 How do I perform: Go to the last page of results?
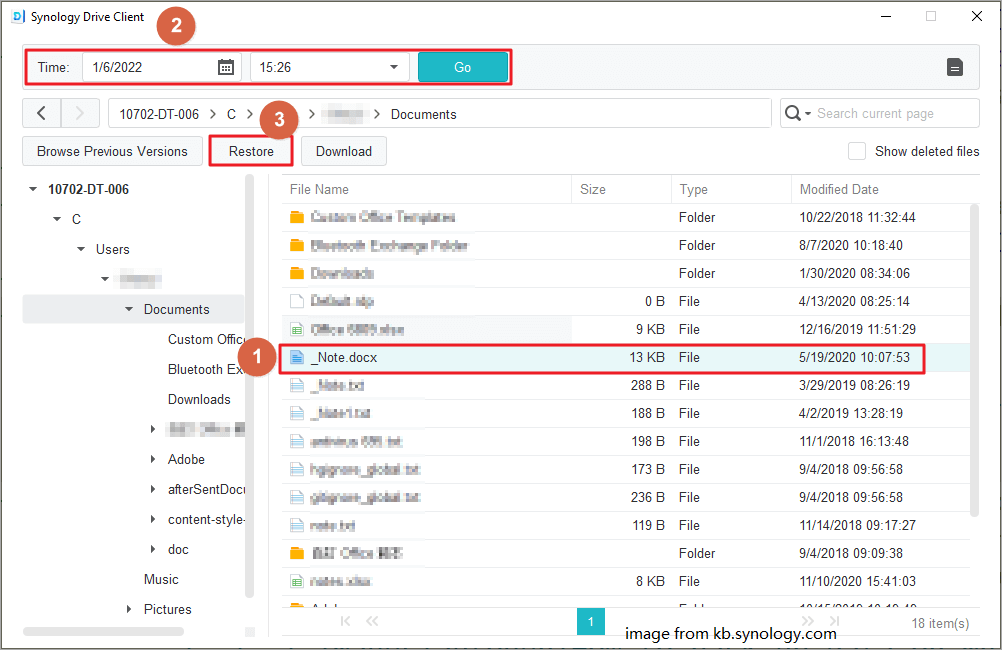[834, 621]
